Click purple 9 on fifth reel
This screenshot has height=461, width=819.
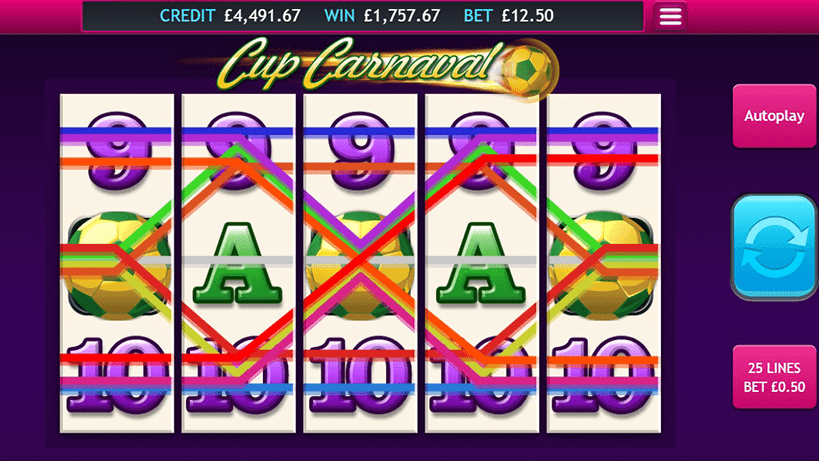pos(603,151)
